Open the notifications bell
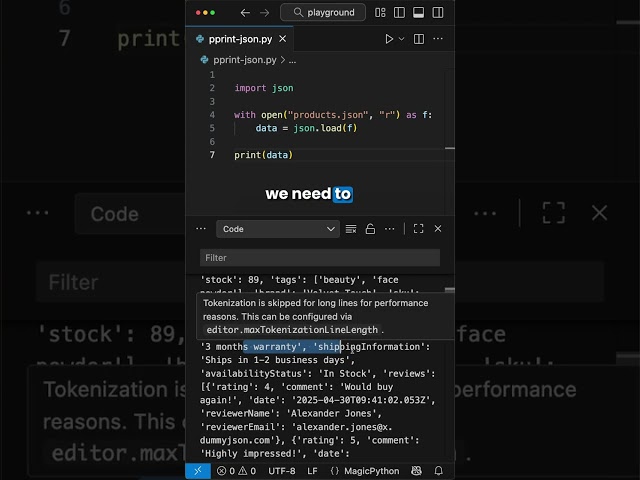This screenshot has height=480, width=640. [438, 471]
